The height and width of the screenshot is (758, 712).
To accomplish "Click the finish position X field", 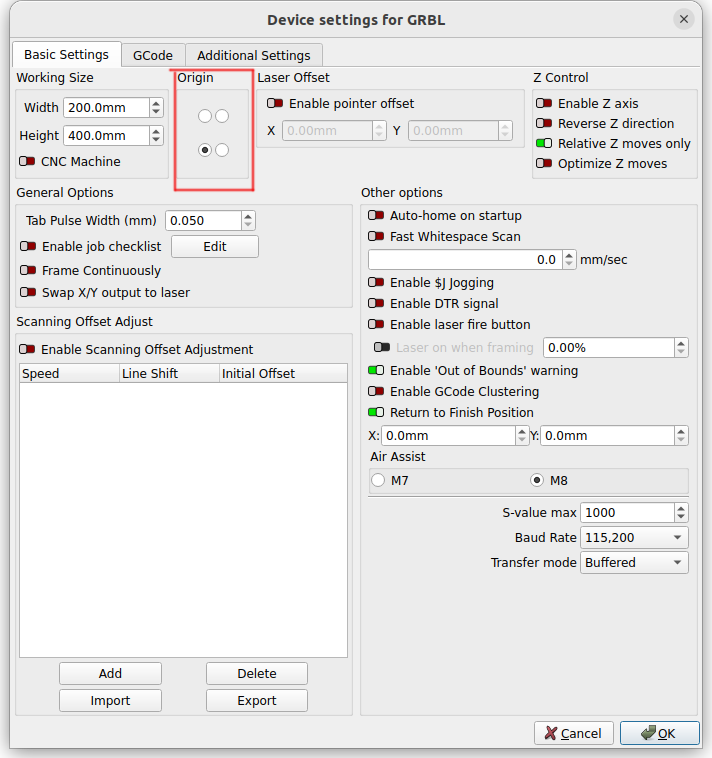I will [448, 436].
